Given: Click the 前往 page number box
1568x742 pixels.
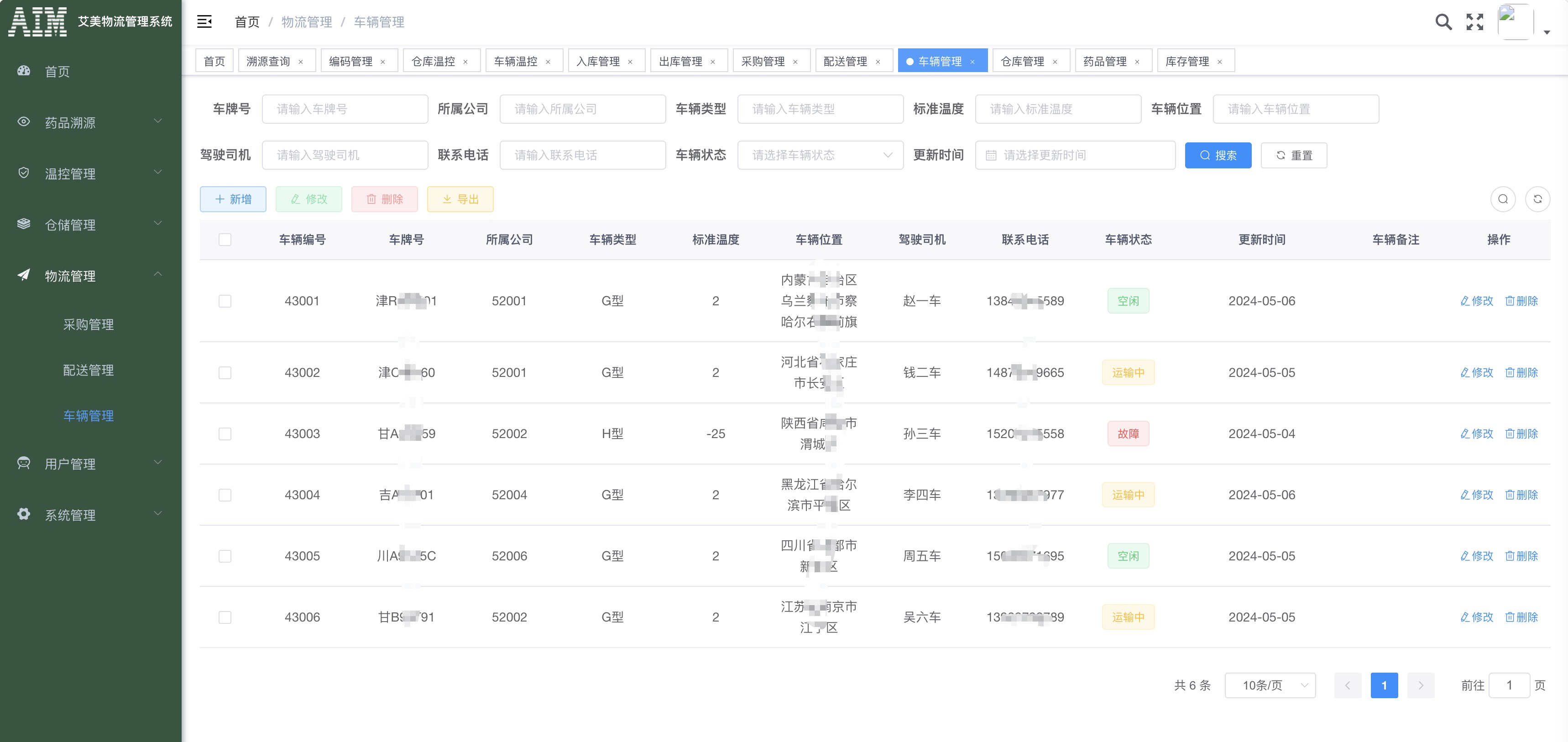Looking at the screenshot, I should pos(1510,685).
